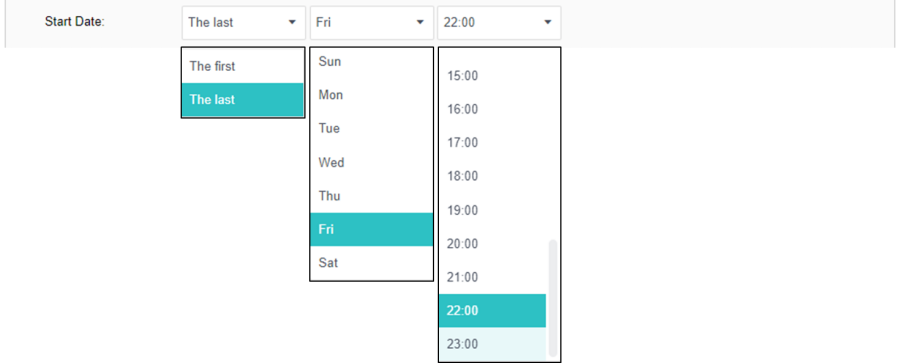Open the 22:00 time dropdown
900x363 pixels.
point(499,23)
